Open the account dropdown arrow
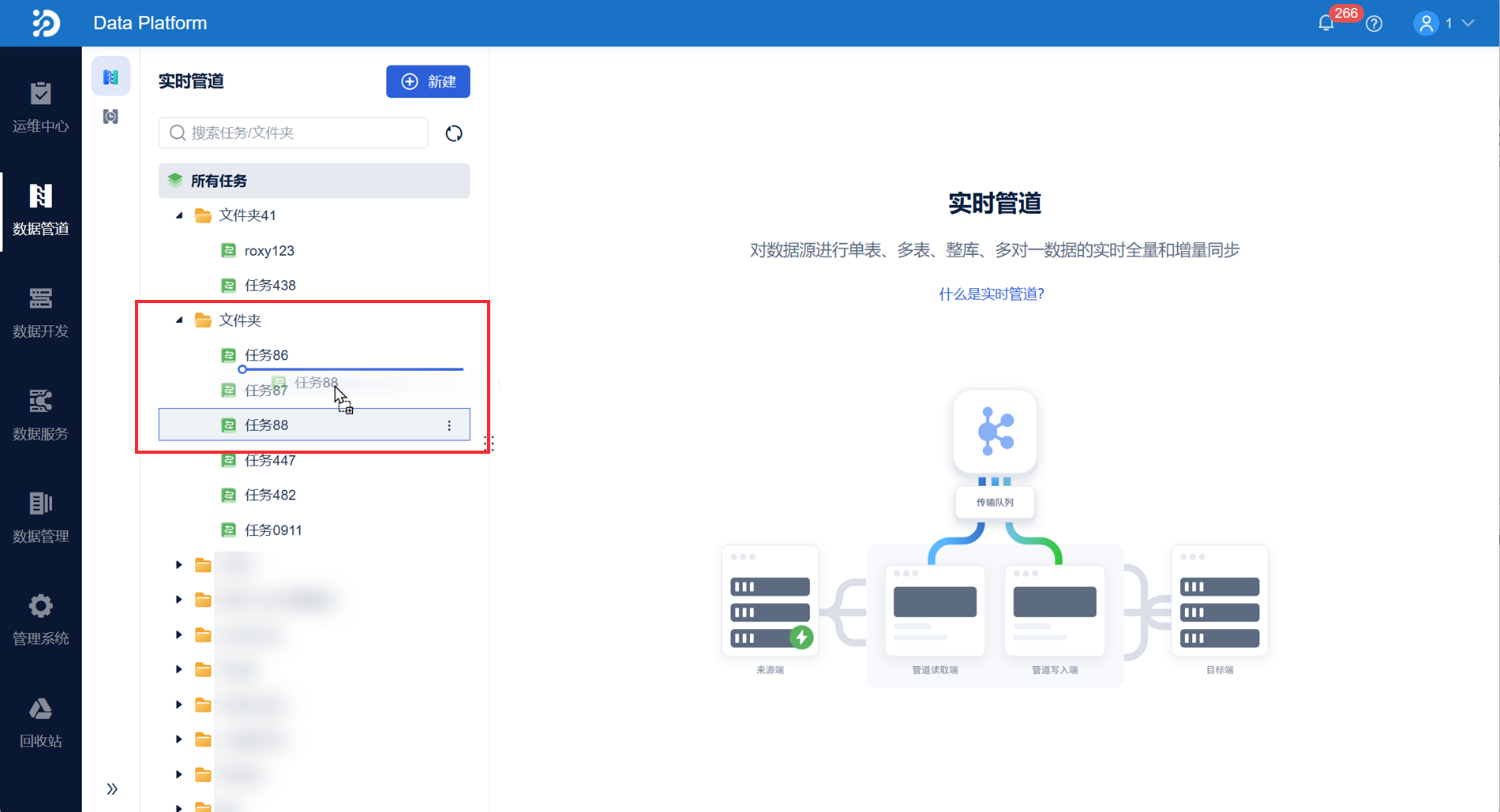 (x=1468, y=24)
